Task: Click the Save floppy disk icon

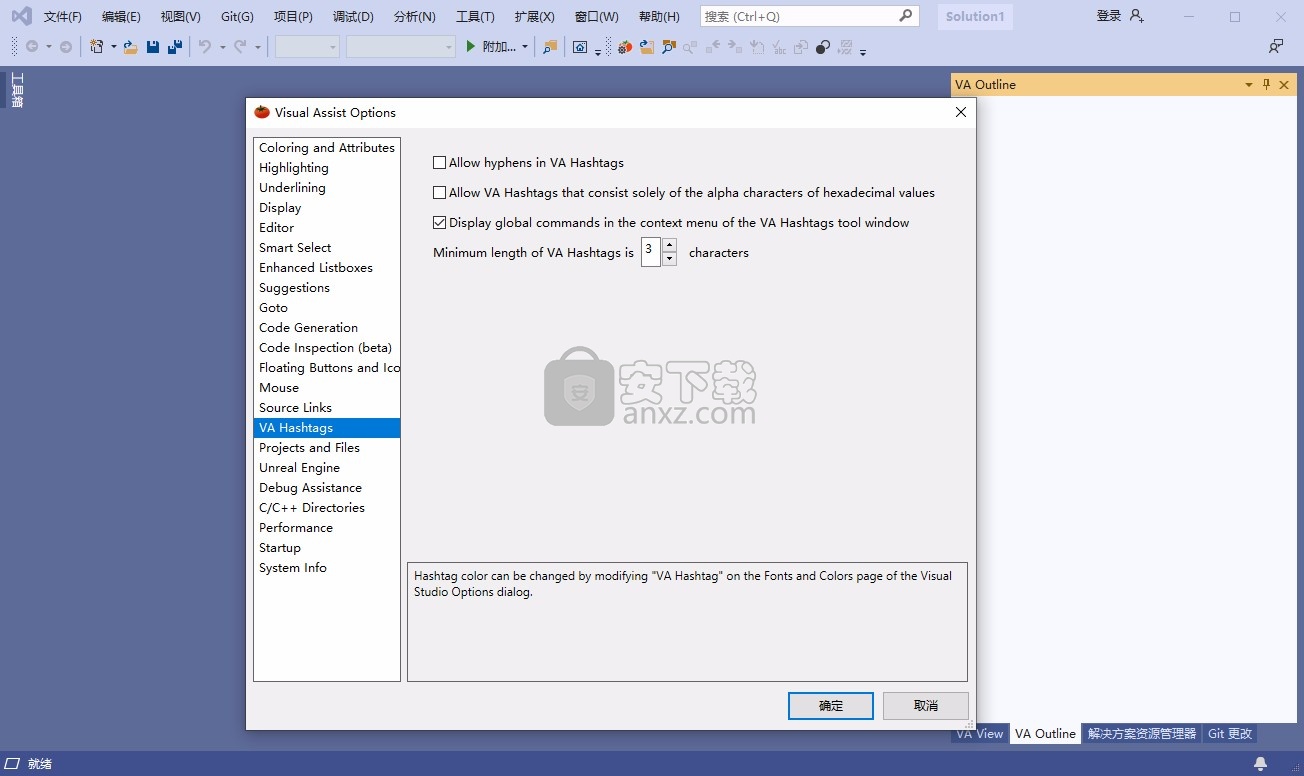Action: point(153,46)
